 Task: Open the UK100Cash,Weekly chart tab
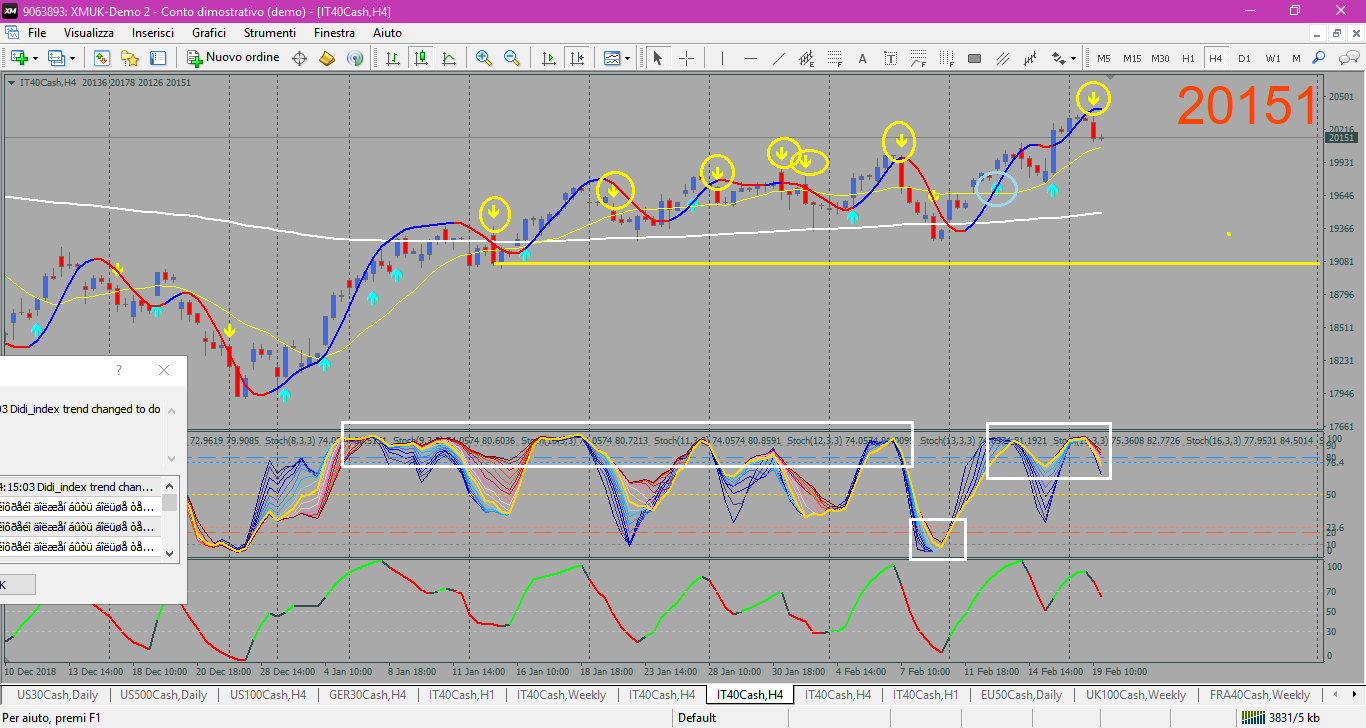1135,694
